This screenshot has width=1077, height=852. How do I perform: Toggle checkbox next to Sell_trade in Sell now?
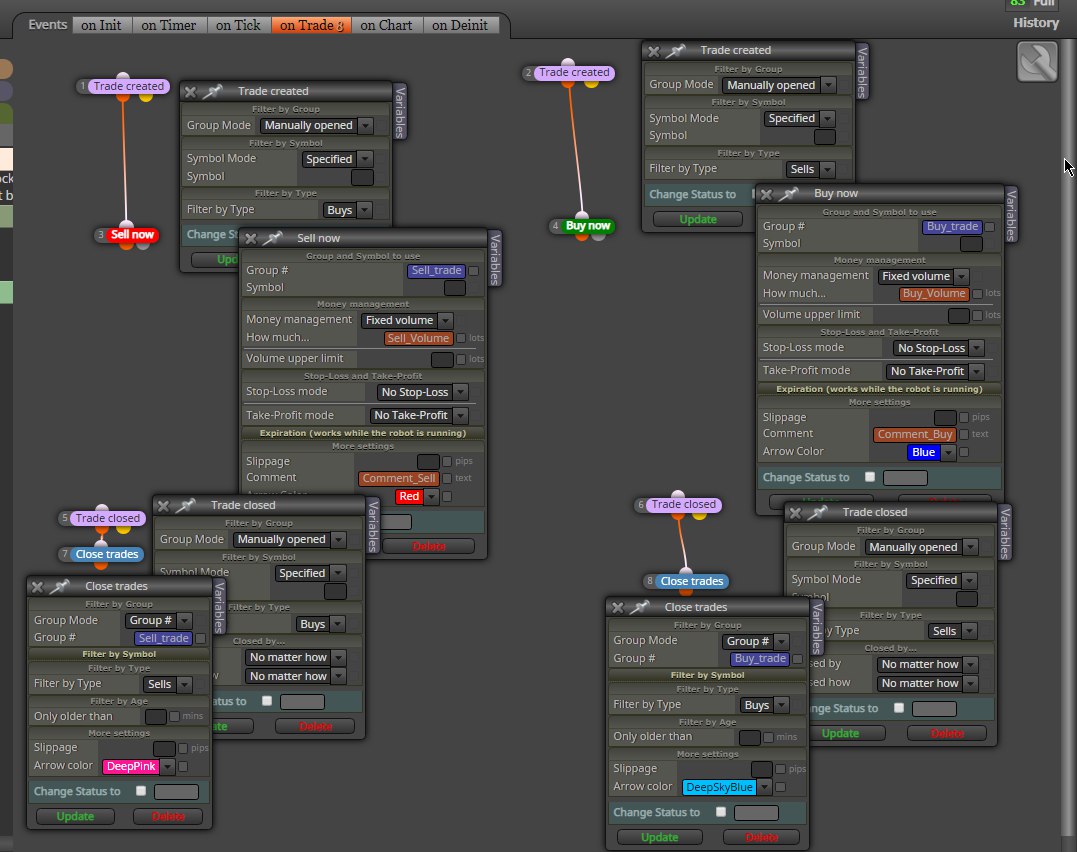[473, 271]
